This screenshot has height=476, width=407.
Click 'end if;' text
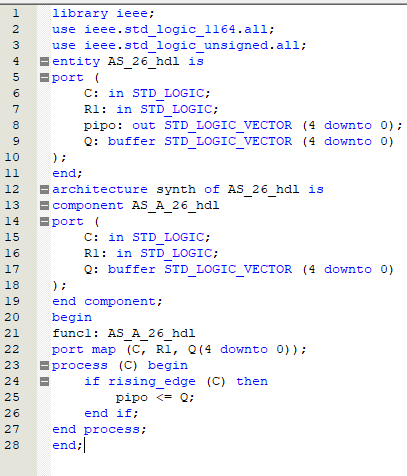pyautogui.click(x=111, y=414)
